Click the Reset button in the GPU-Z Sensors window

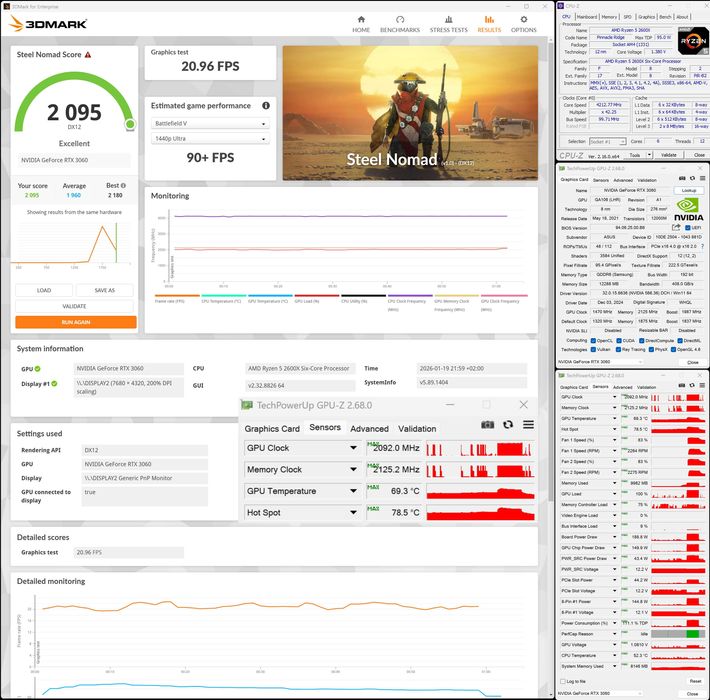click(695, 681)
